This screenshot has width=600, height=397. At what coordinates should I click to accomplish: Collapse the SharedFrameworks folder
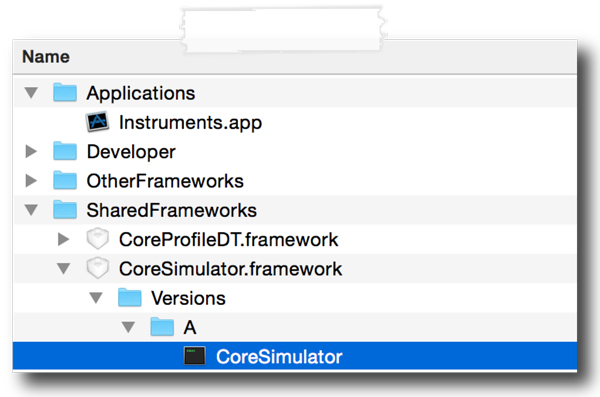[31, 210]
